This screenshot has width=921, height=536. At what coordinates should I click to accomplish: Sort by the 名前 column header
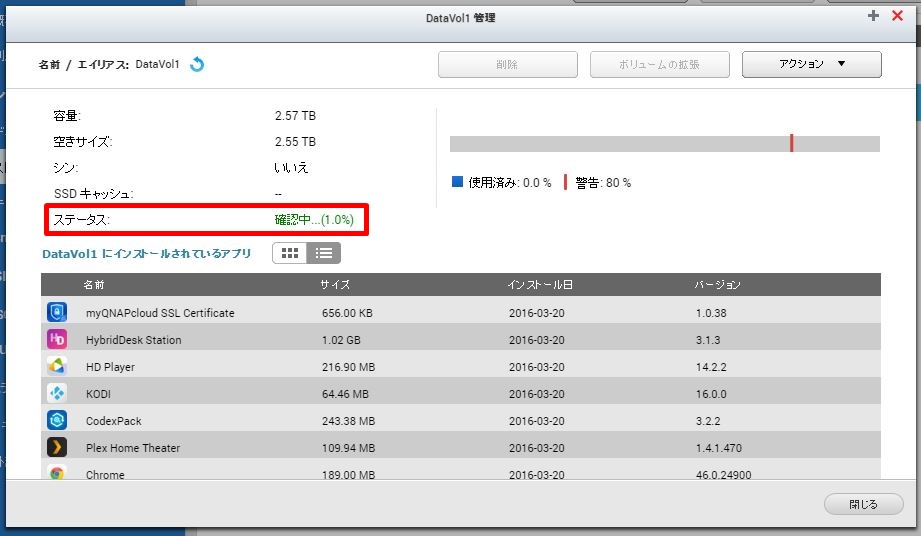94,285
